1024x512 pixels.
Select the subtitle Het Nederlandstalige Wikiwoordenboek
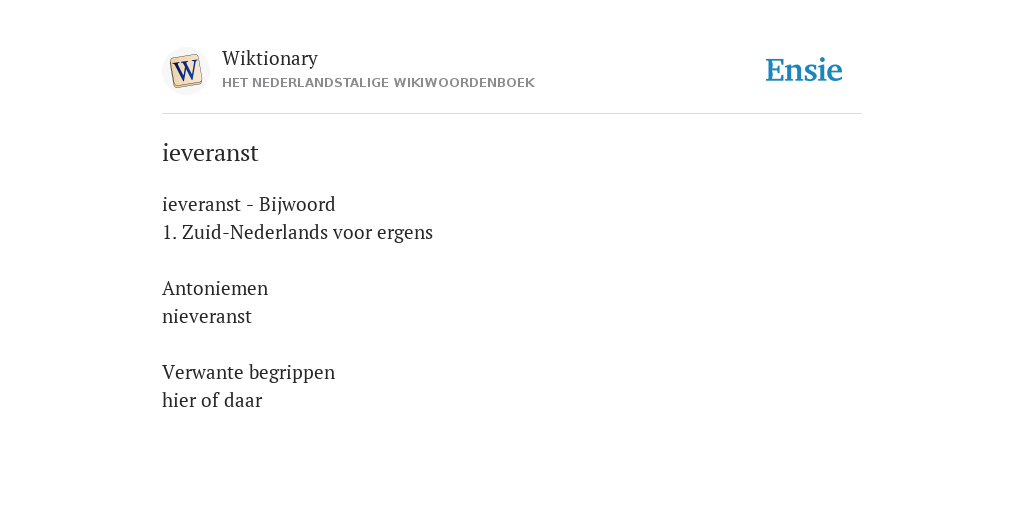click(378, 83)
